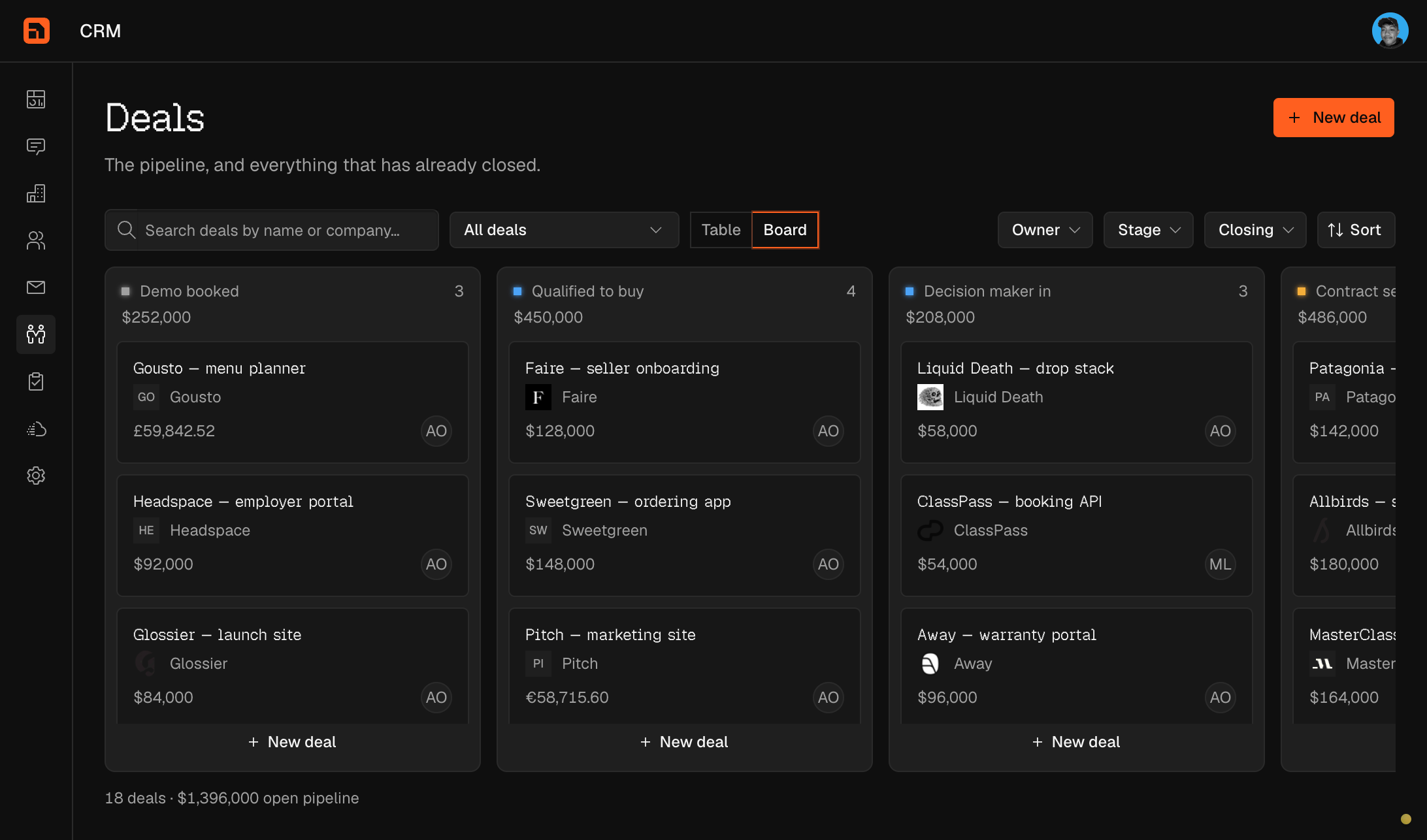Click the Glossier company logo
This screenshot has width=1427, height=840.
coord(146,664)
